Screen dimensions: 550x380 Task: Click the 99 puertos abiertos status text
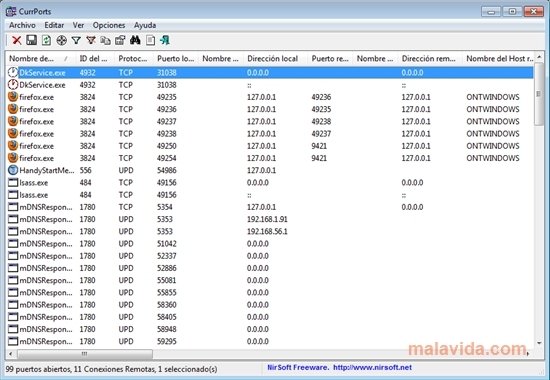[38, 369]
